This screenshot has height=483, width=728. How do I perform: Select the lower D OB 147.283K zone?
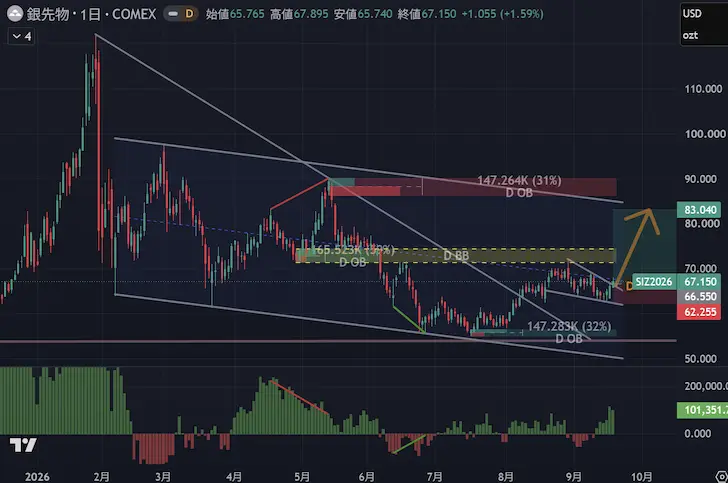click(543, 333)
